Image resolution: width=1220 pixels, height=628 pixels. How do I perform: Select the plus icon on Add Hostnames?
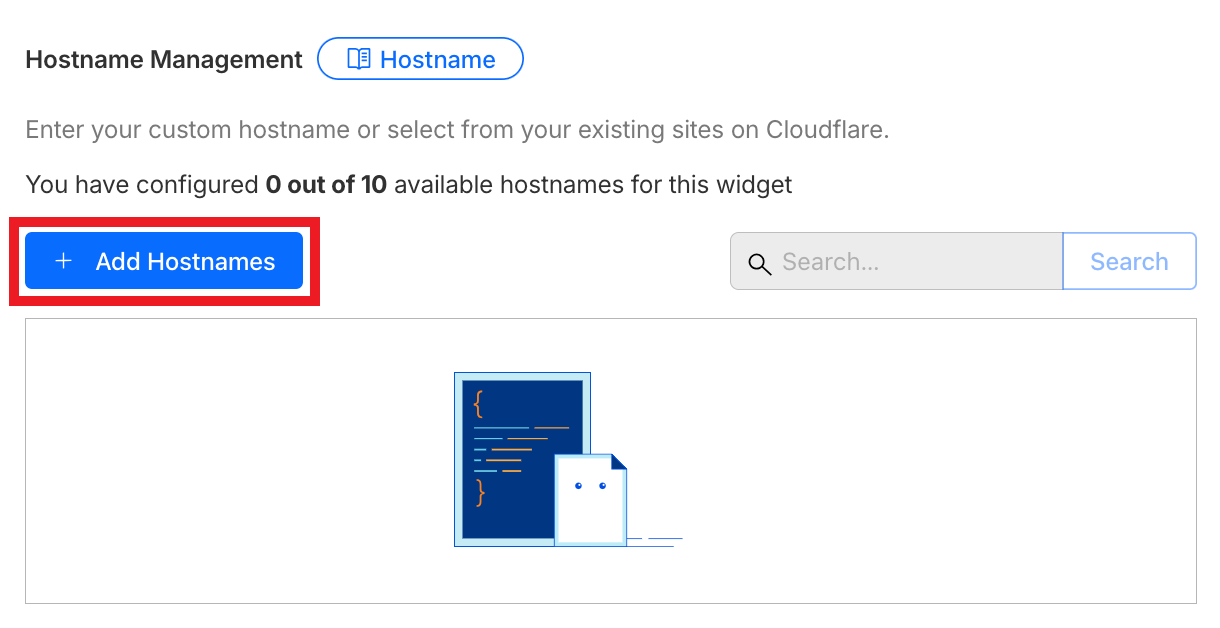pyautogui.click(x=63, y=260)
